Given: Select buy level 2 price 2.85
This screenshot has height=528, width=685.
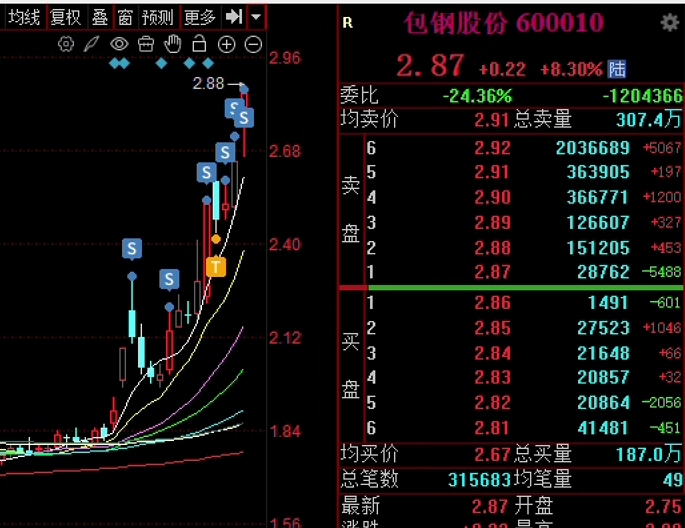Looking at the screenshot, I should (x=492, y=328).
